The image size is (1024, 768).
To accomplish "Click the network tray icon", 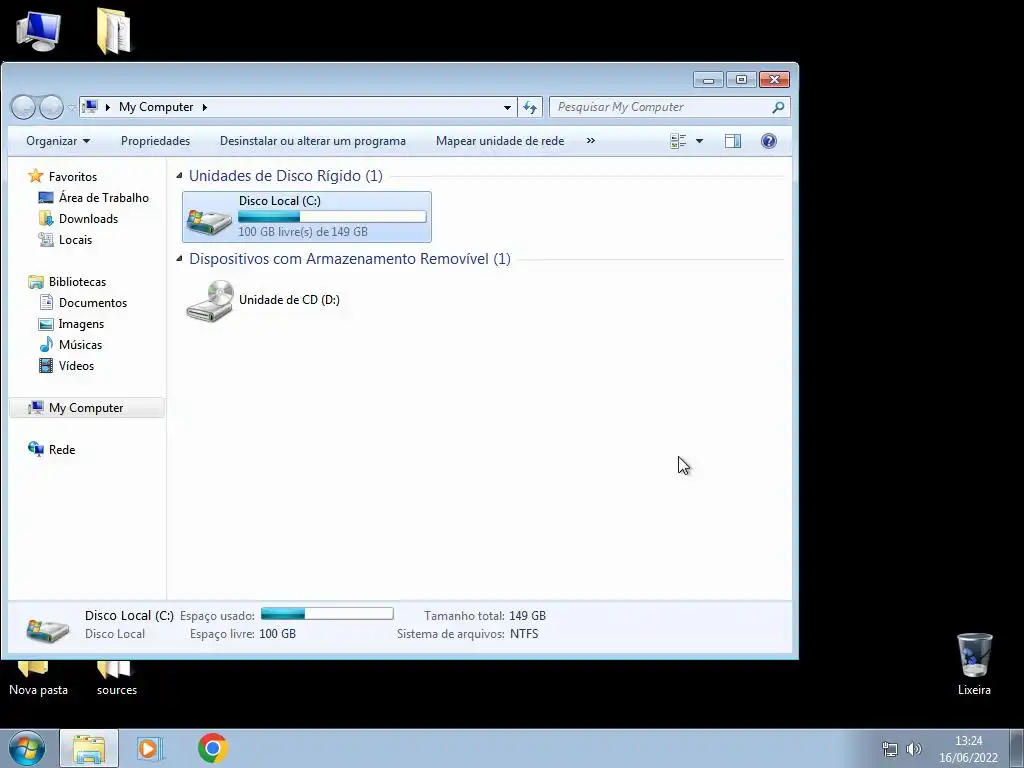I will (x=890, y=748).
